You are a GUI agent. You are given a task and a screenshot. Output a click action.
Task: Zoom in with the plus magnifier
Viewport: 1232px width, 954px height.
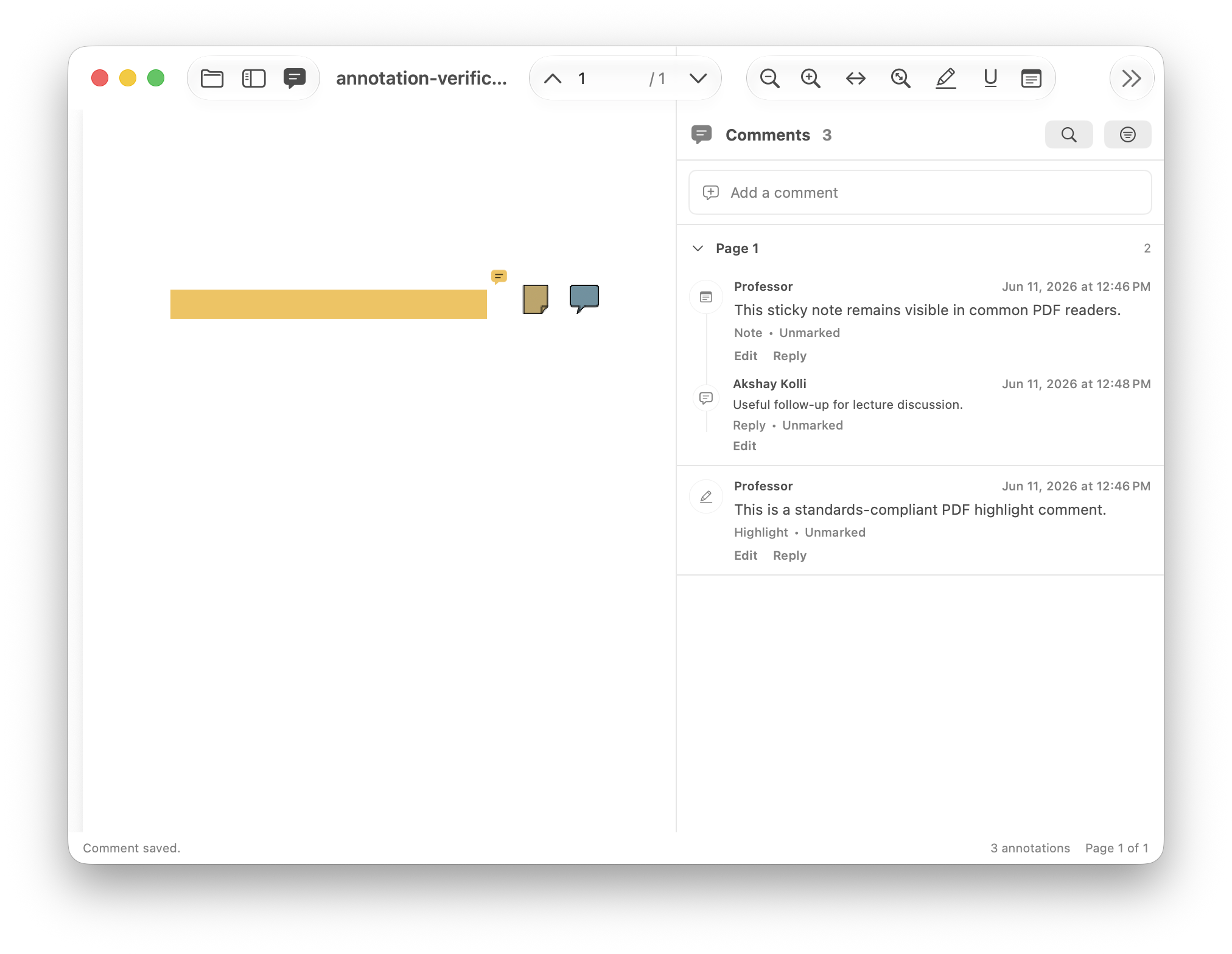coord(811,78)
